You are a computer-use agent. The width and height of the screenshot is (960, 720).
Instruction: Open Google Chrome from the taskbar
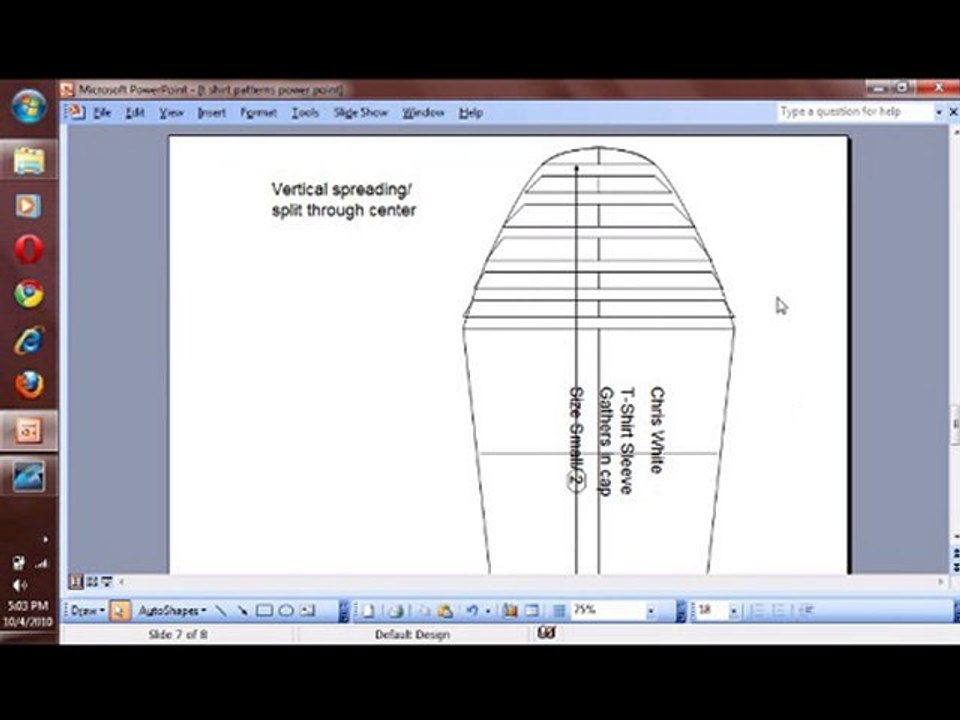point(29,294)
